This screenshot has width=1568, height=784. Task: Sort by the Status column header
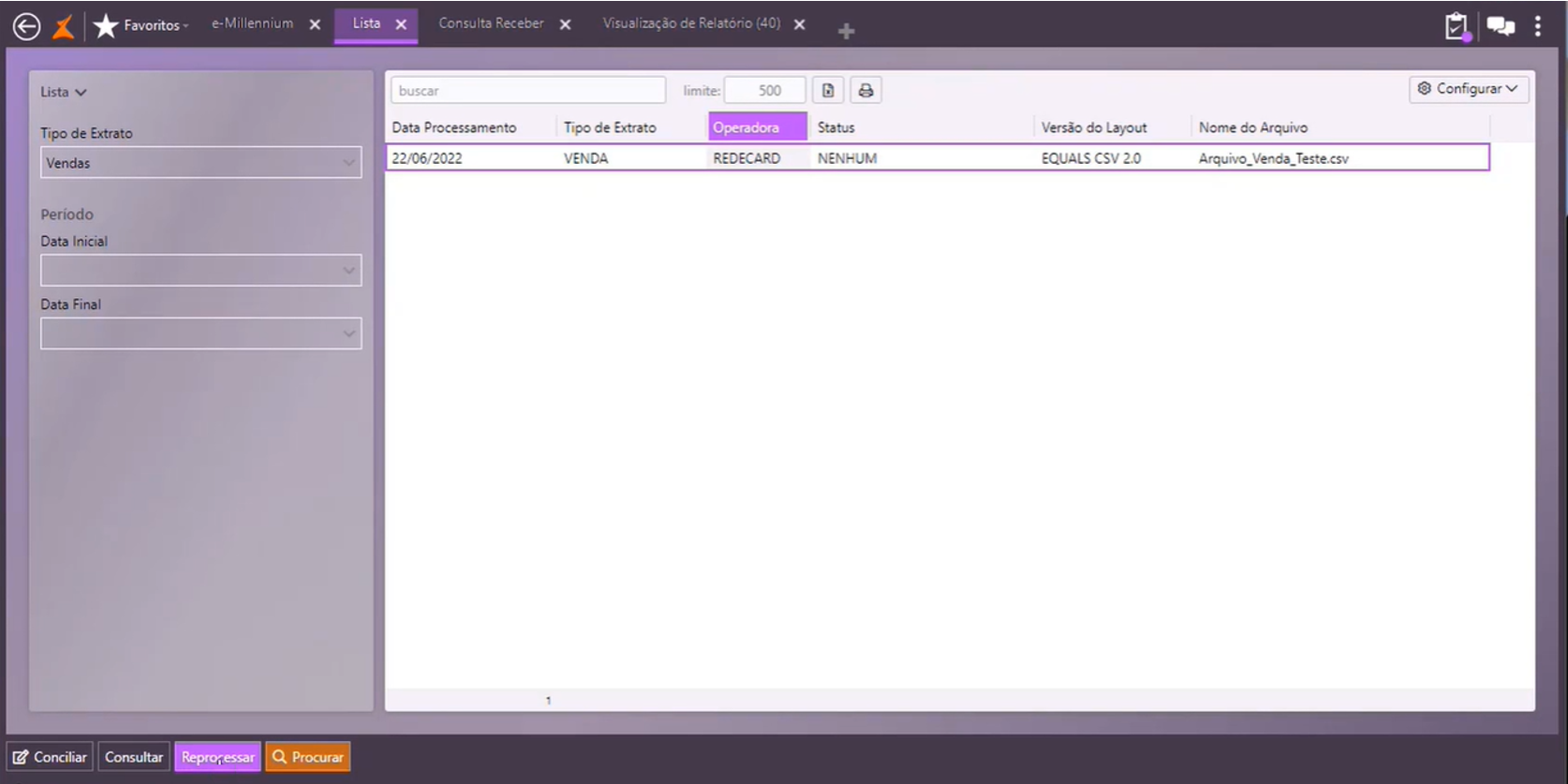click(836, 127)
